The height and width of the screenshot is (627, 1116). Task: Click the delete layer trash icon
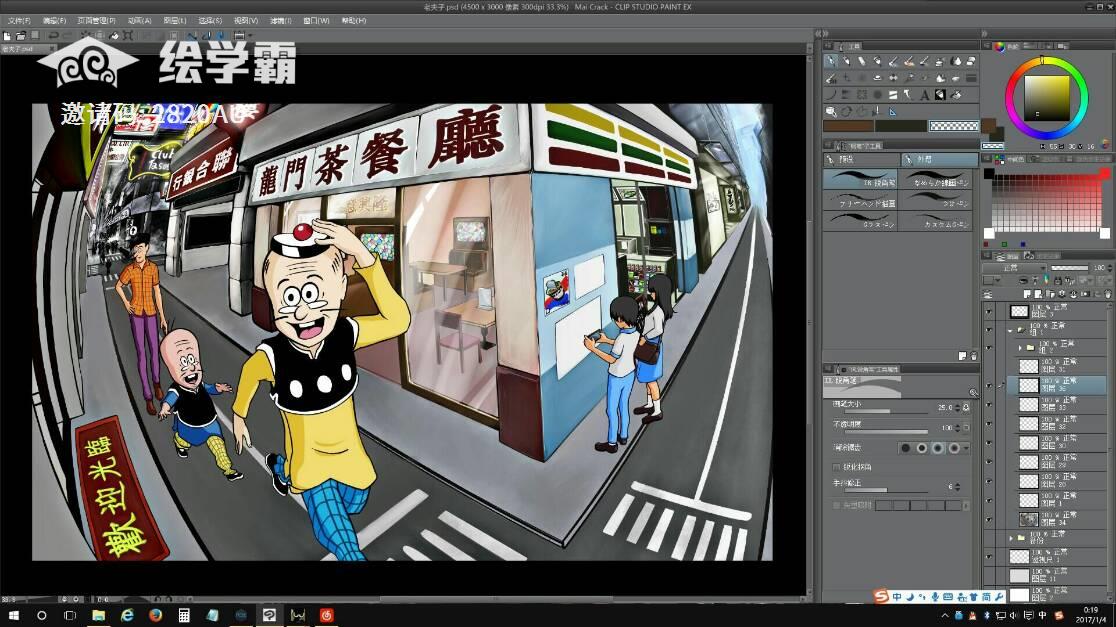click(x=1108, y=294)
